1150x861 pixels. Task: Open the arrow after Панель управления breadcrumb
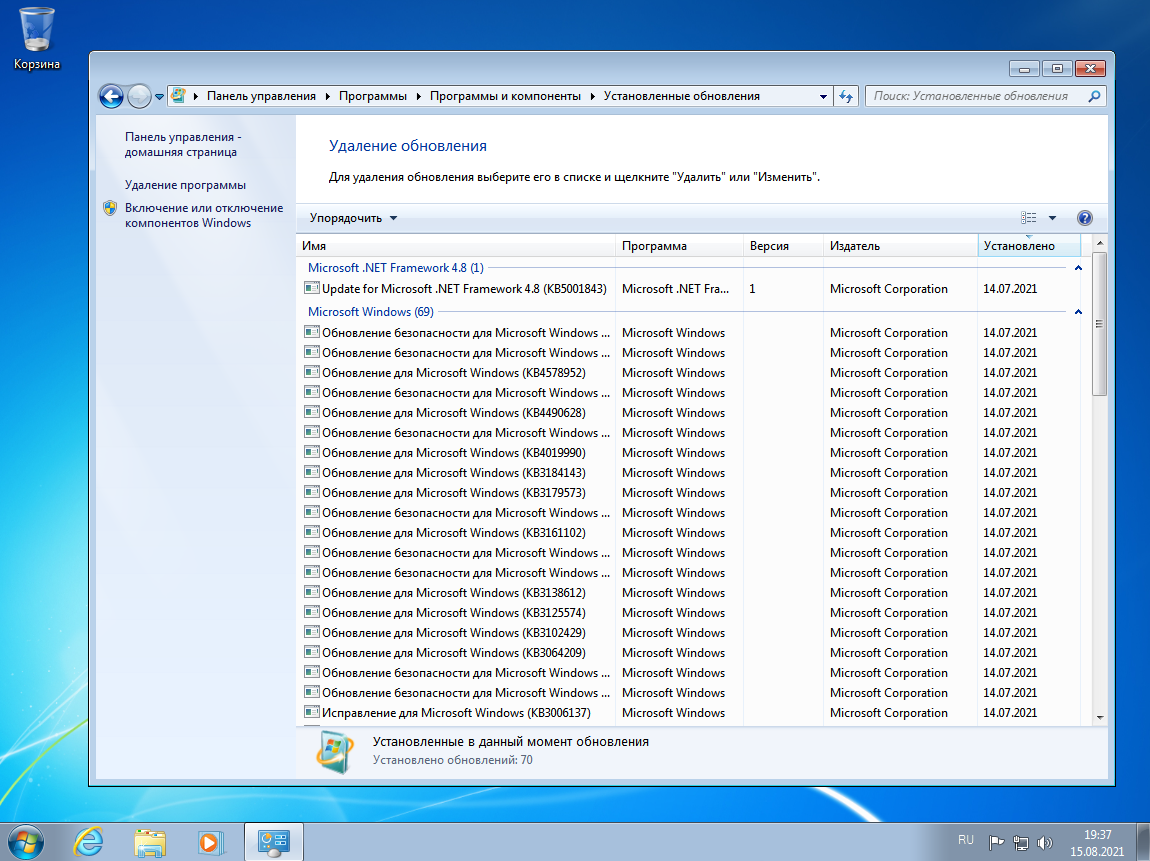point(327,96)
